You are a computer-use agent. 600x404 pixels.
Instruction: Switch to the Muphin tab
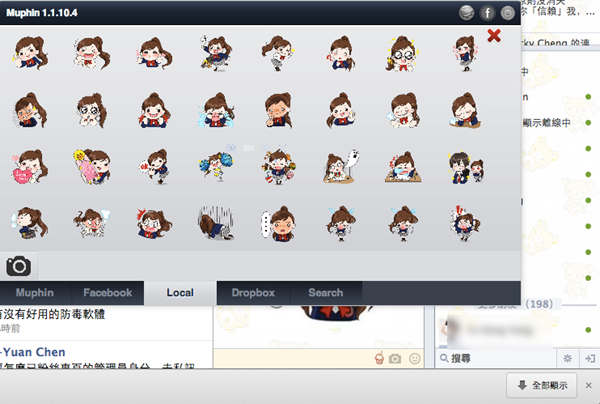[35, 293]
